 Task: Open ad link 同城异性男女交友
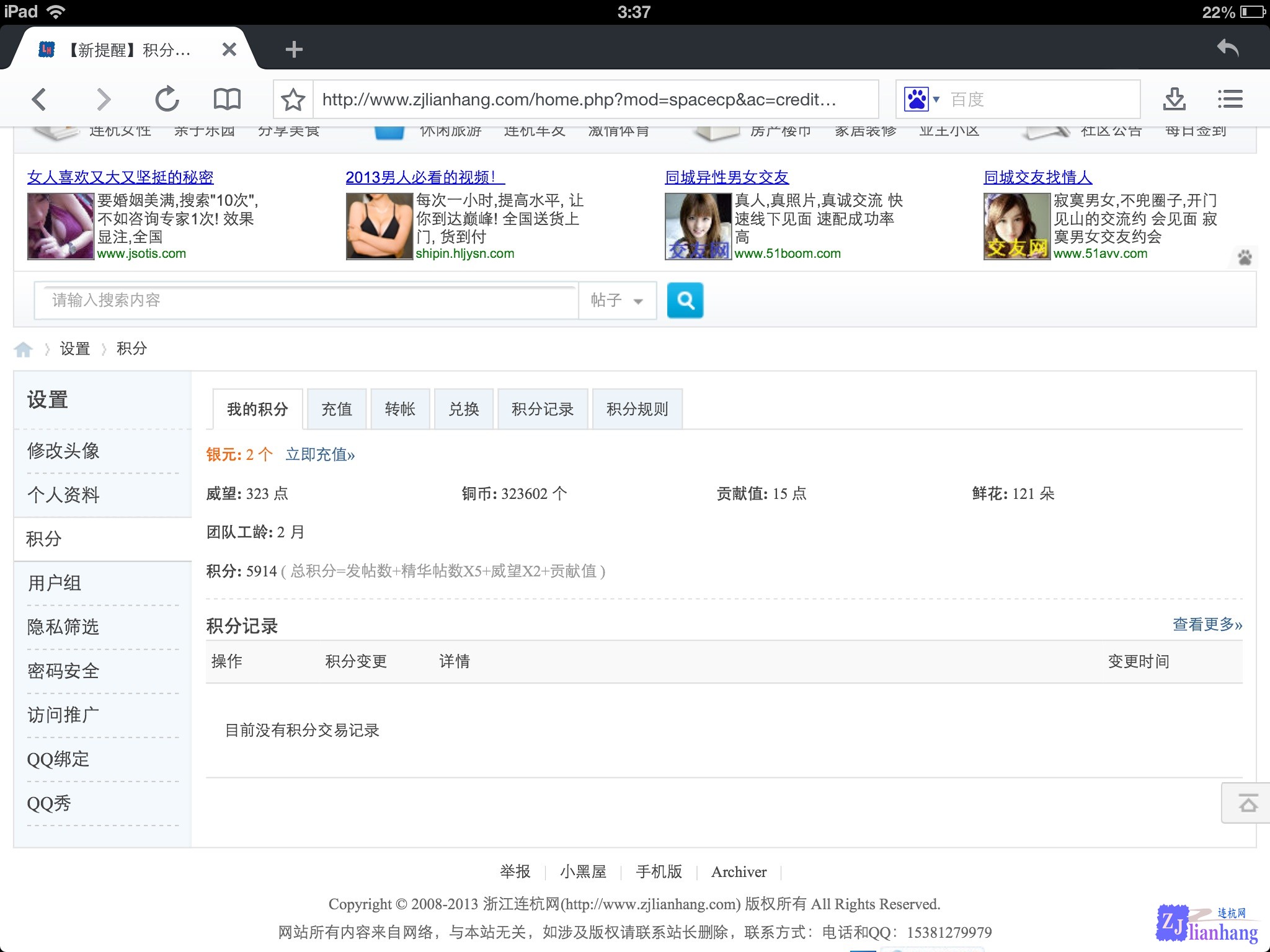pyautogui.click(x=727, y=177)
